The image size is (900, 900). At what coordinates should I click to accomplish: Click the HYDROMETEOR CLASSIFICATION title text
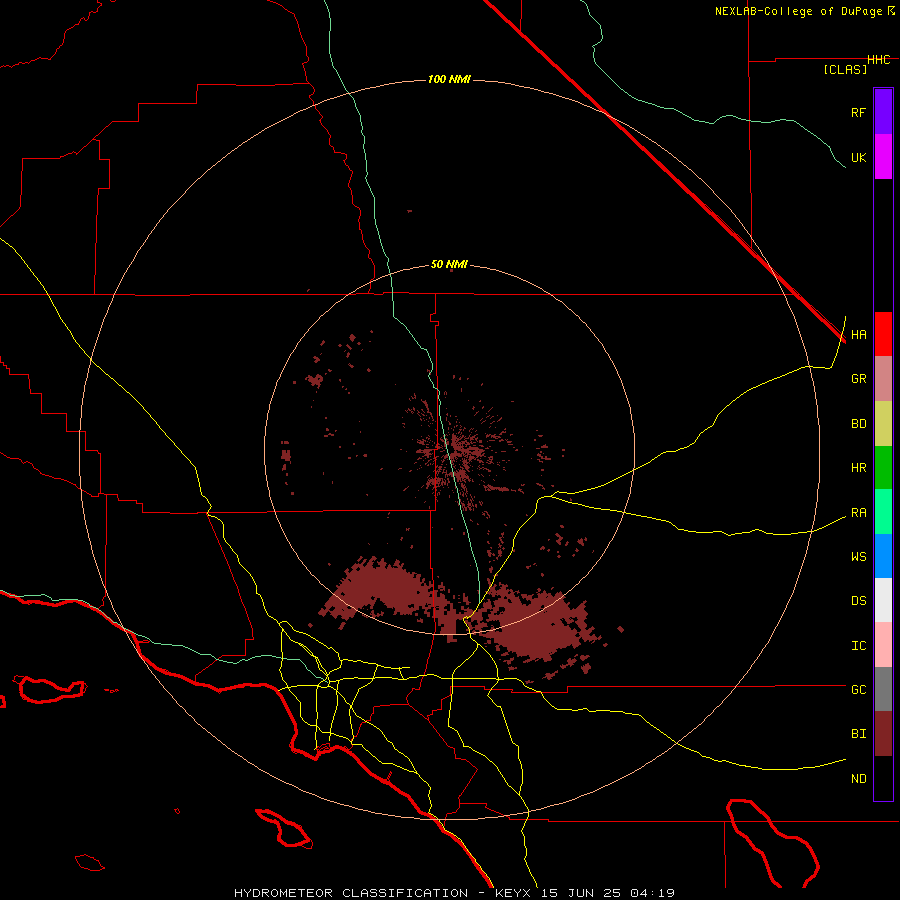click(x=351, y=893)
